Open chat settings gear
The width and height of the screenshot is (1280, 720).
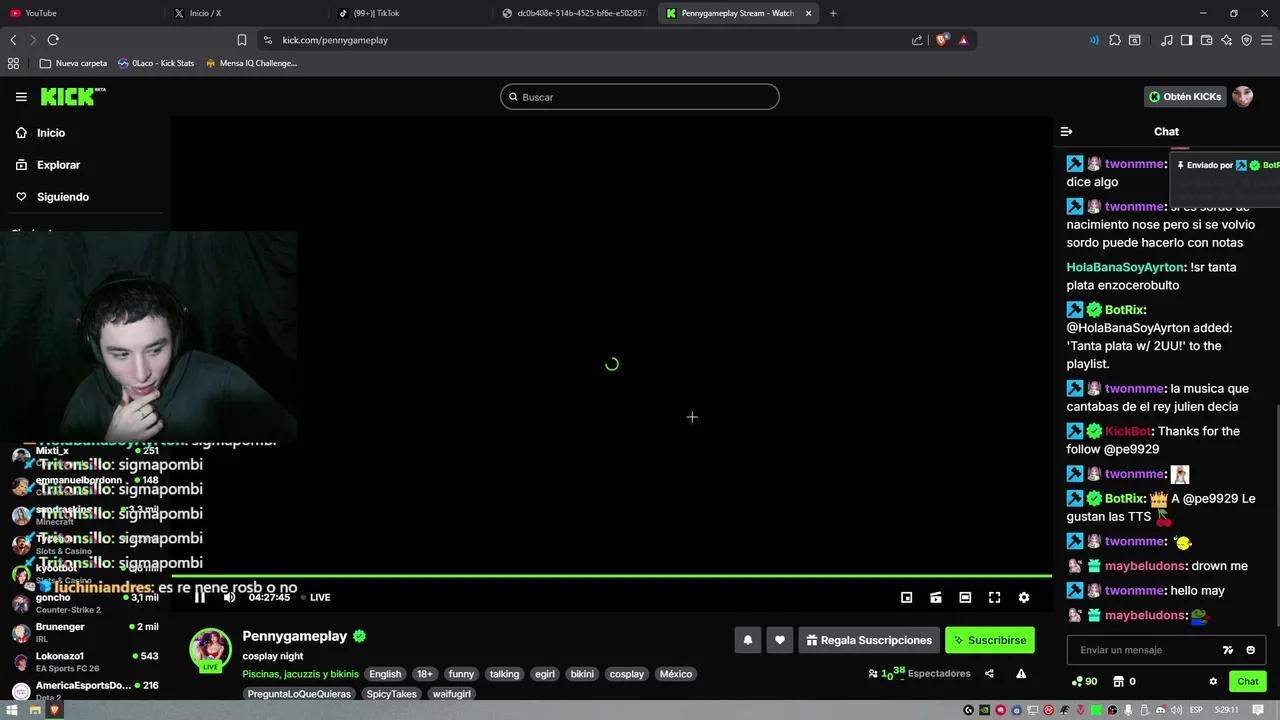(x=1213, y=681)
